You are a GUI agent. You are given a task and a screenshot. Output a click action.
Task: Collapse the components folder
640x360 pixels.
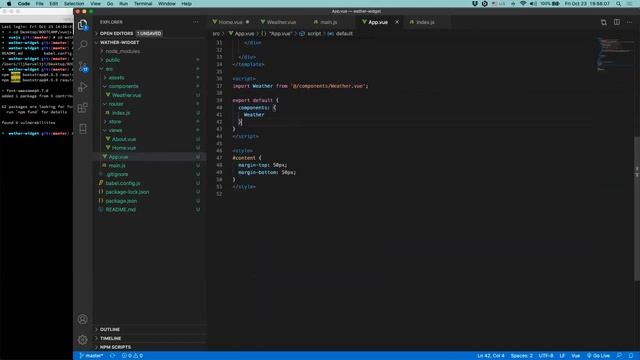pos(123,87)
